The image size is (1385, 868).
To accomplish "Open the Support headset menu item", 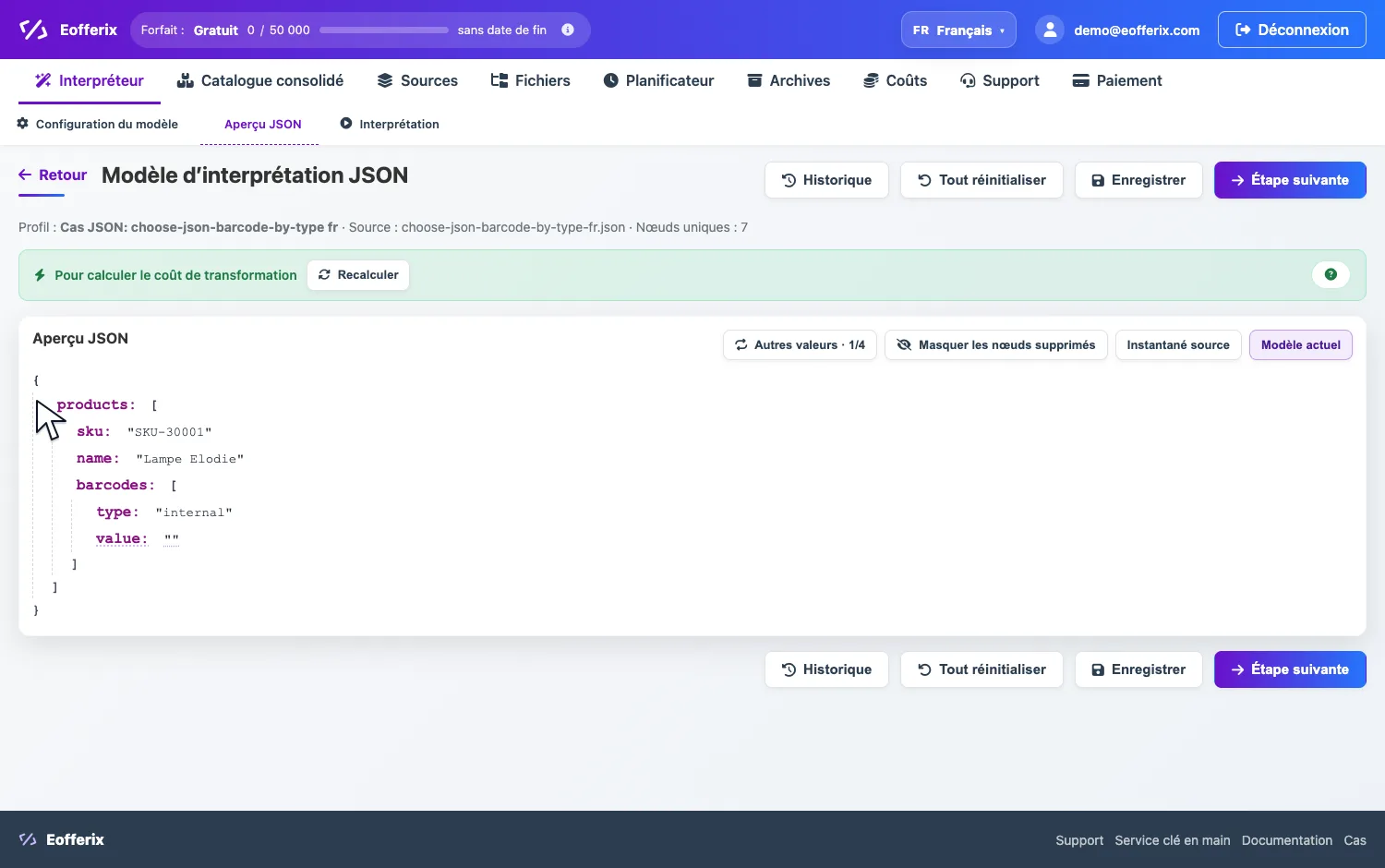I will 1000,80.
